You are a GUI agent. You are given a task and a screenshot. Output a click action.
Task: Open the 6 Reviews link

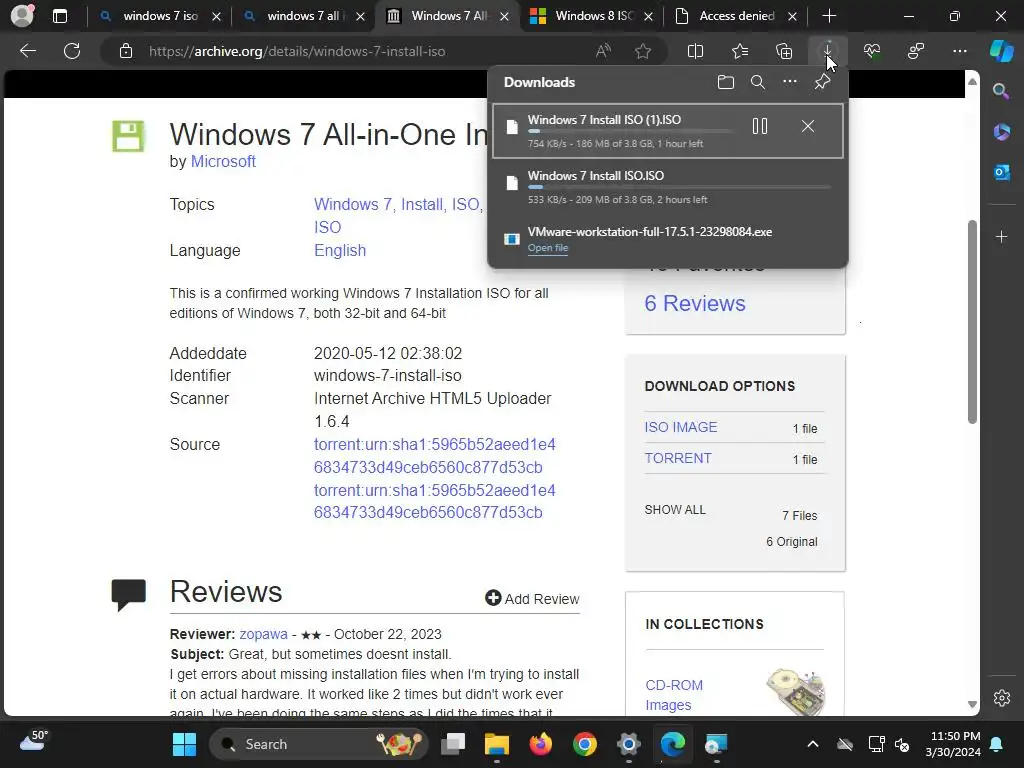[x=695, y=303]
